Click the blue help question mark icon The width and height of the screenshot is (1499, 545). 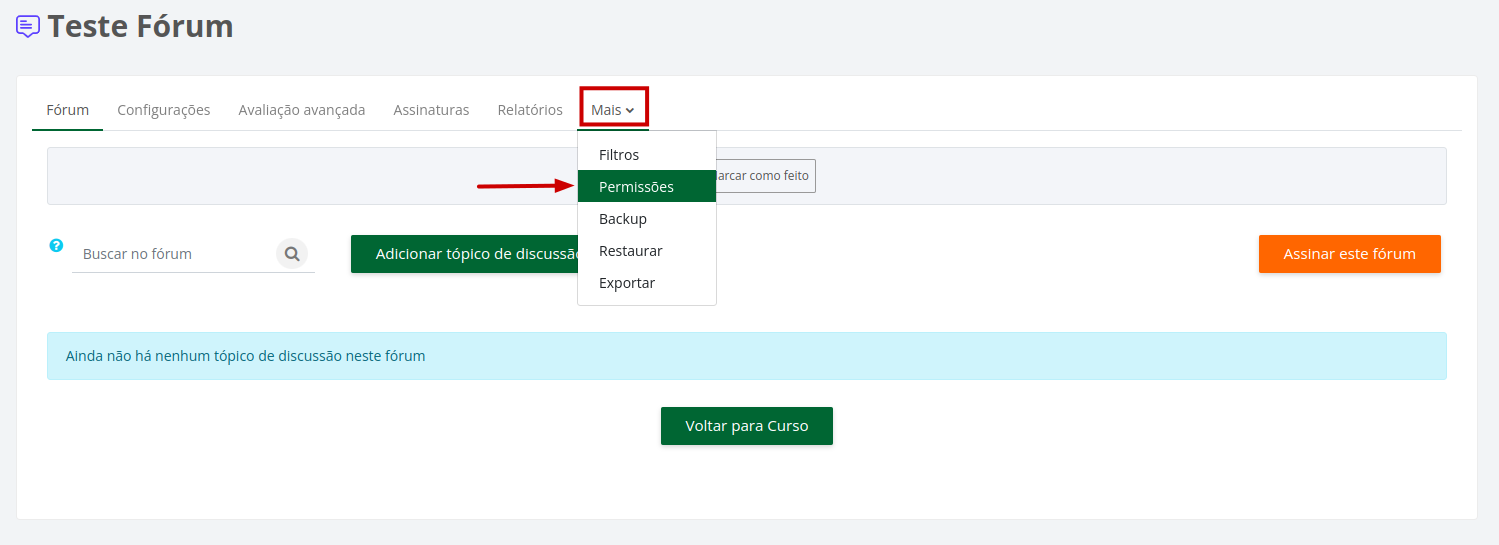56,245
